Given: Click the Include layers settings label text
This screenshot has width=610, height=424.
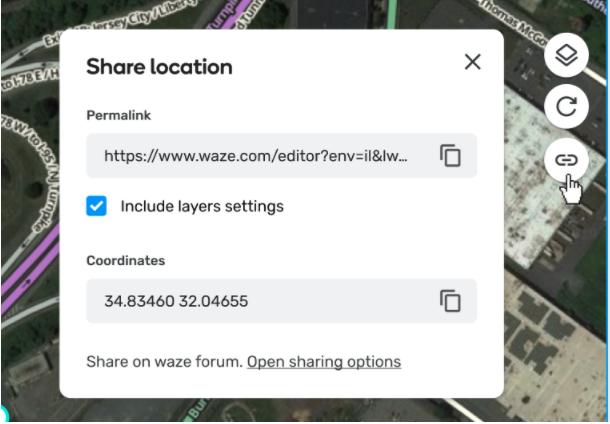Looking at the screenshot, I should (202, 207).
